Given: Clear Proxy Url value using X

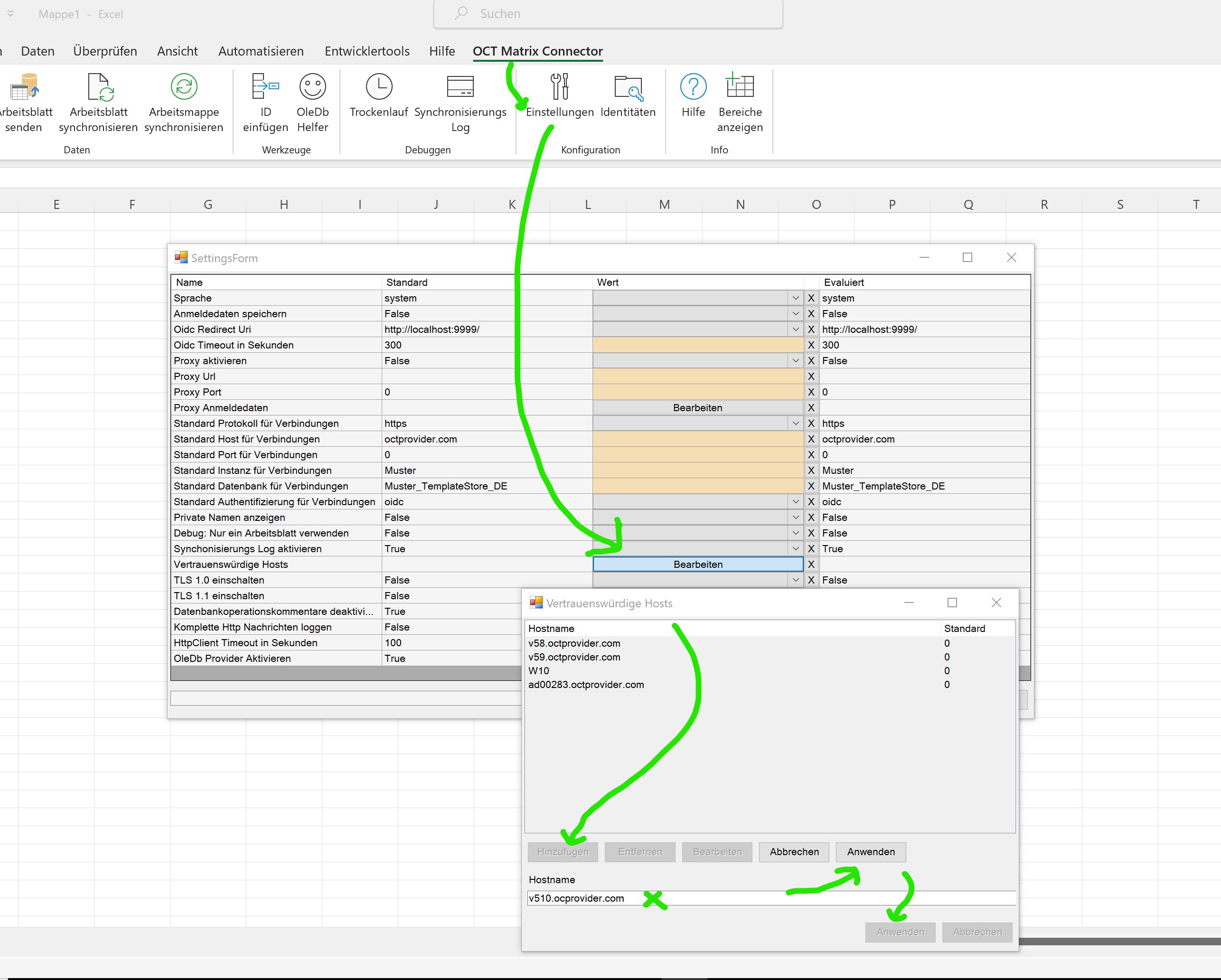Looking at the screenshot, I should pyautogui.click(x=811, y=376).
